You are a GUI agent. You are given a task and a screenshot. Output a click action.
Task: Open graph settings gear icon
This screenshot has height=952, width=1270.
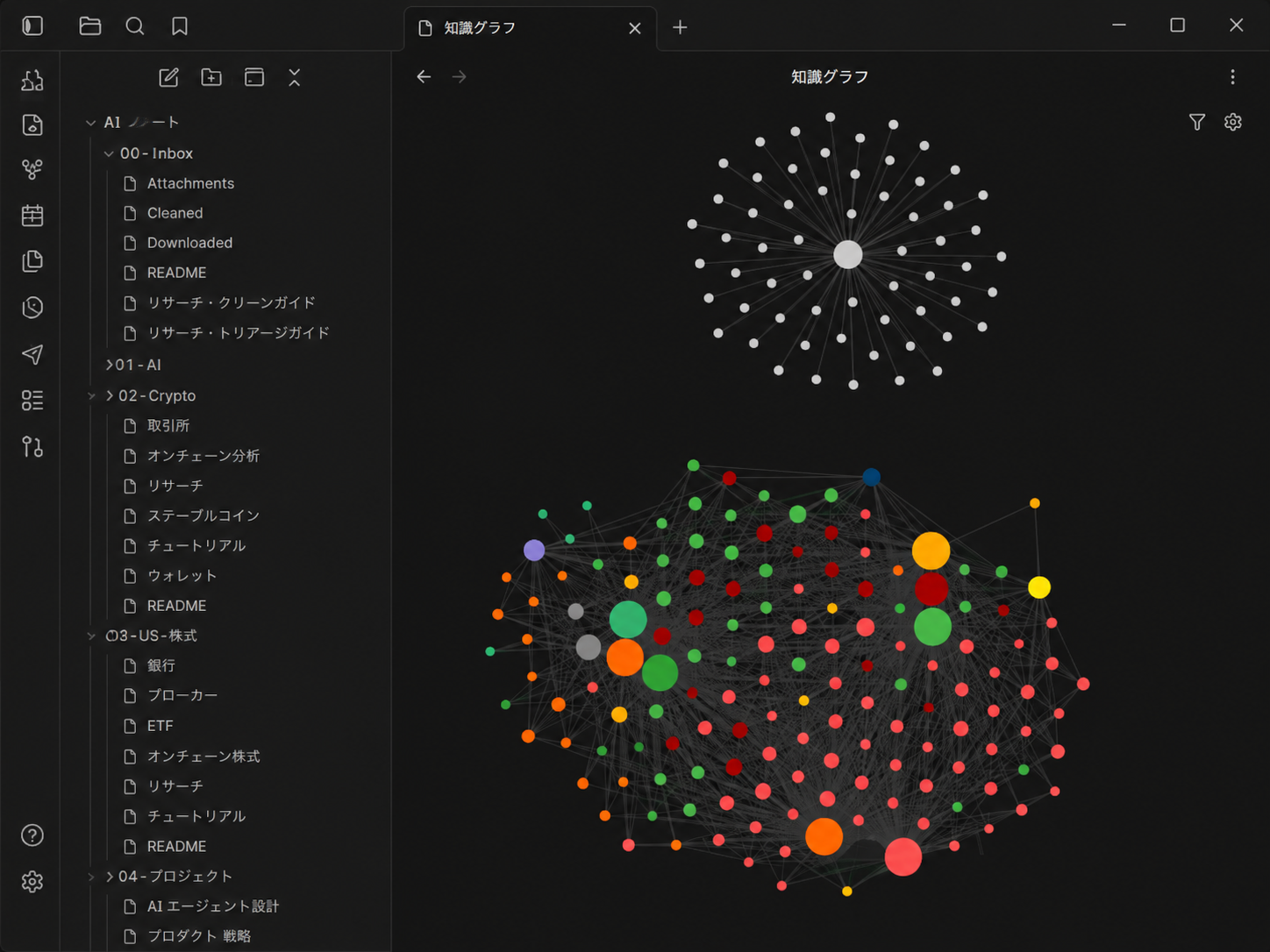[x=1233, y=122]
